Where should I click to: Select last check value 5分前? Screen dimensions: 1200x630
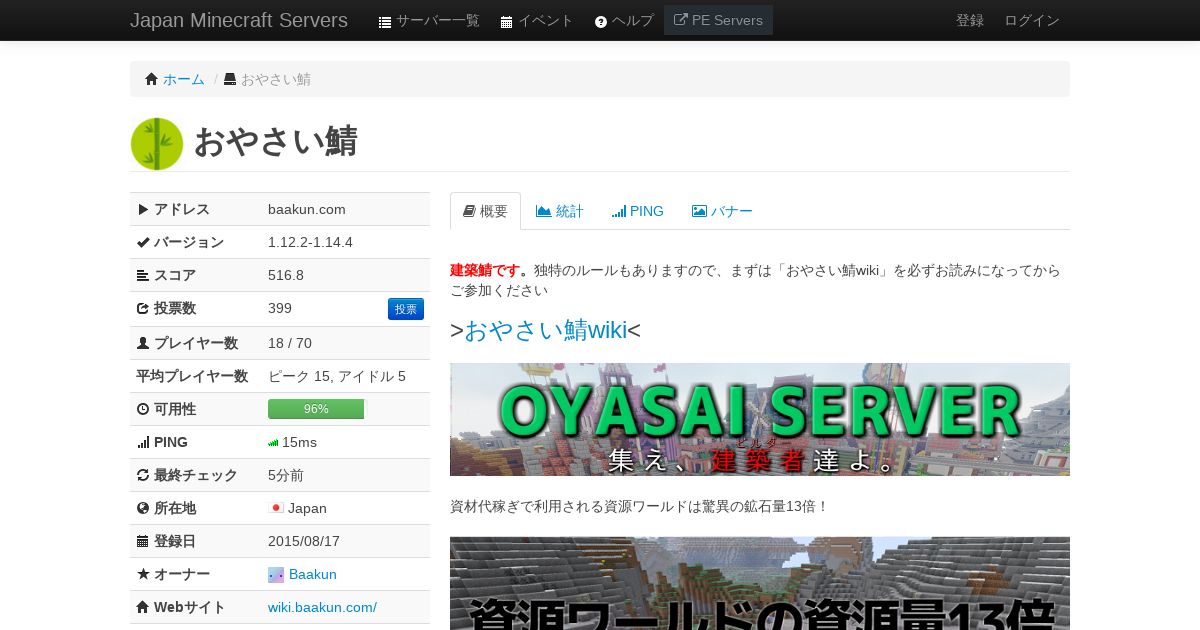[x=286, y=475]
